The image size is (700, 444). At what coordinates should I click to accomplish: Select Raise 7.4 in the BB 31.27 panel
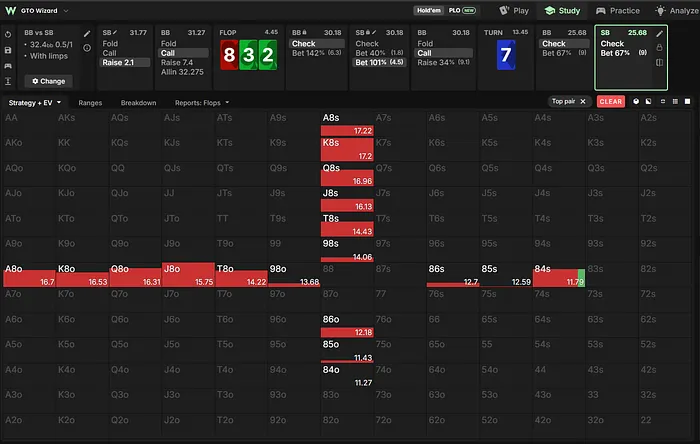point(177,62)
